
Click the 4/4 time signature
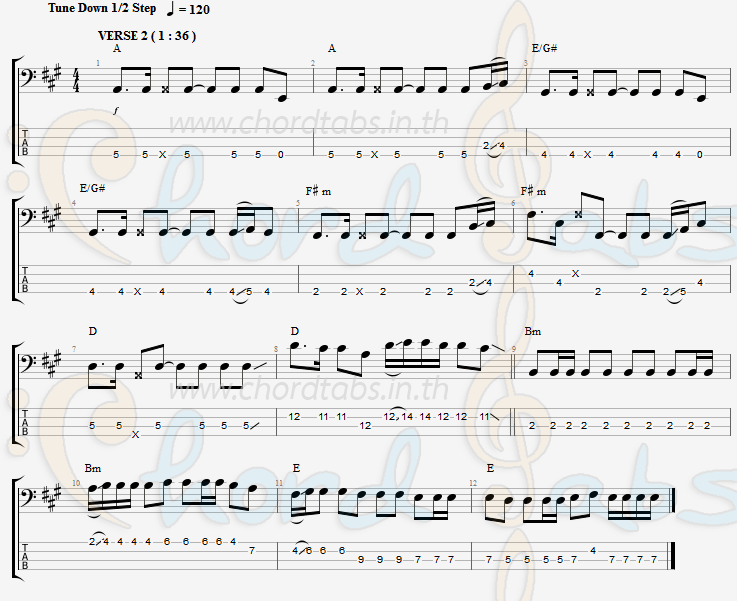pos(76,81)
